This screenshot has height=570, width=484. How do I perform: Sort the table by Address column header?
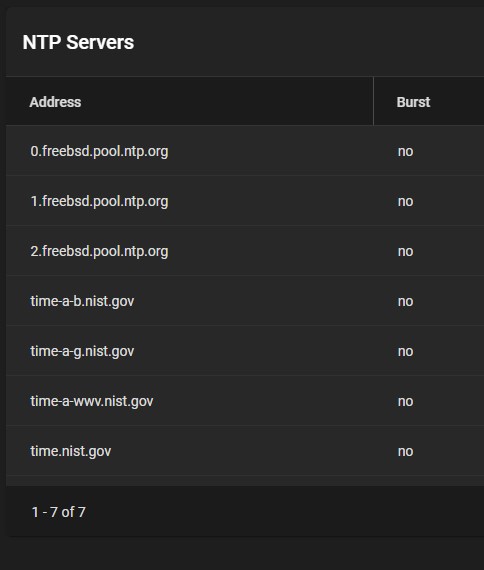click(x=55, y=102)
